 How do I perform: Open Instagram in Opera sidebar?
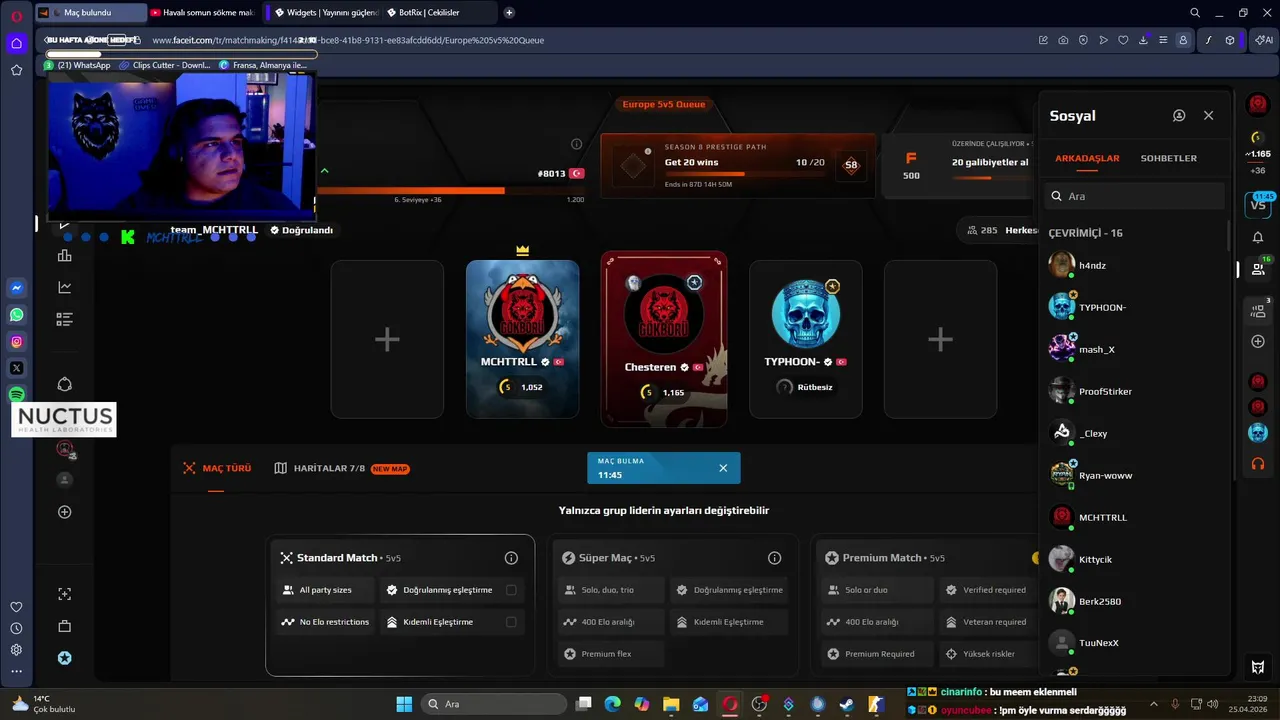(x=16, y=342)
